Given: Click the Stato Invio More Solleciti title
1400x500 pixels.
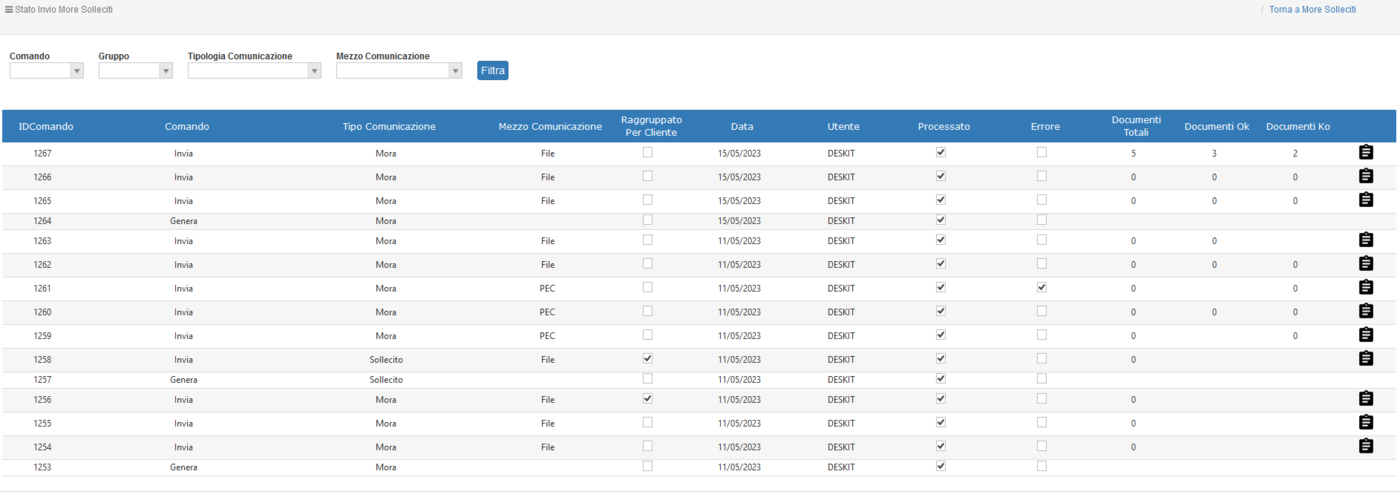Looking at the screenshot, I should point(64,9).
